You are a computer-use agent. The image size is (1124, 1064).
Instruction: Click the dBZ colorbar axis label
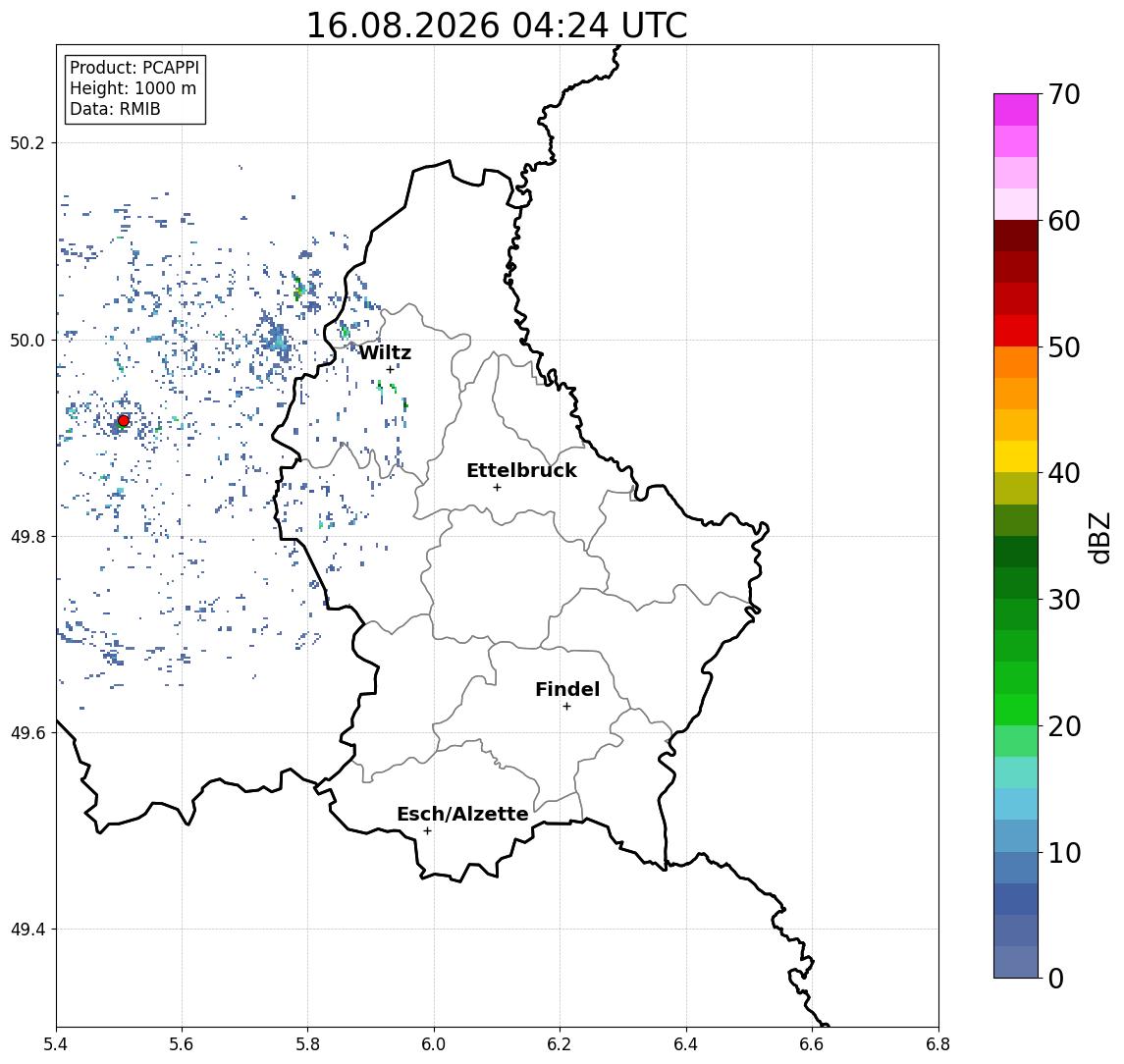(x=1098, y=537)
